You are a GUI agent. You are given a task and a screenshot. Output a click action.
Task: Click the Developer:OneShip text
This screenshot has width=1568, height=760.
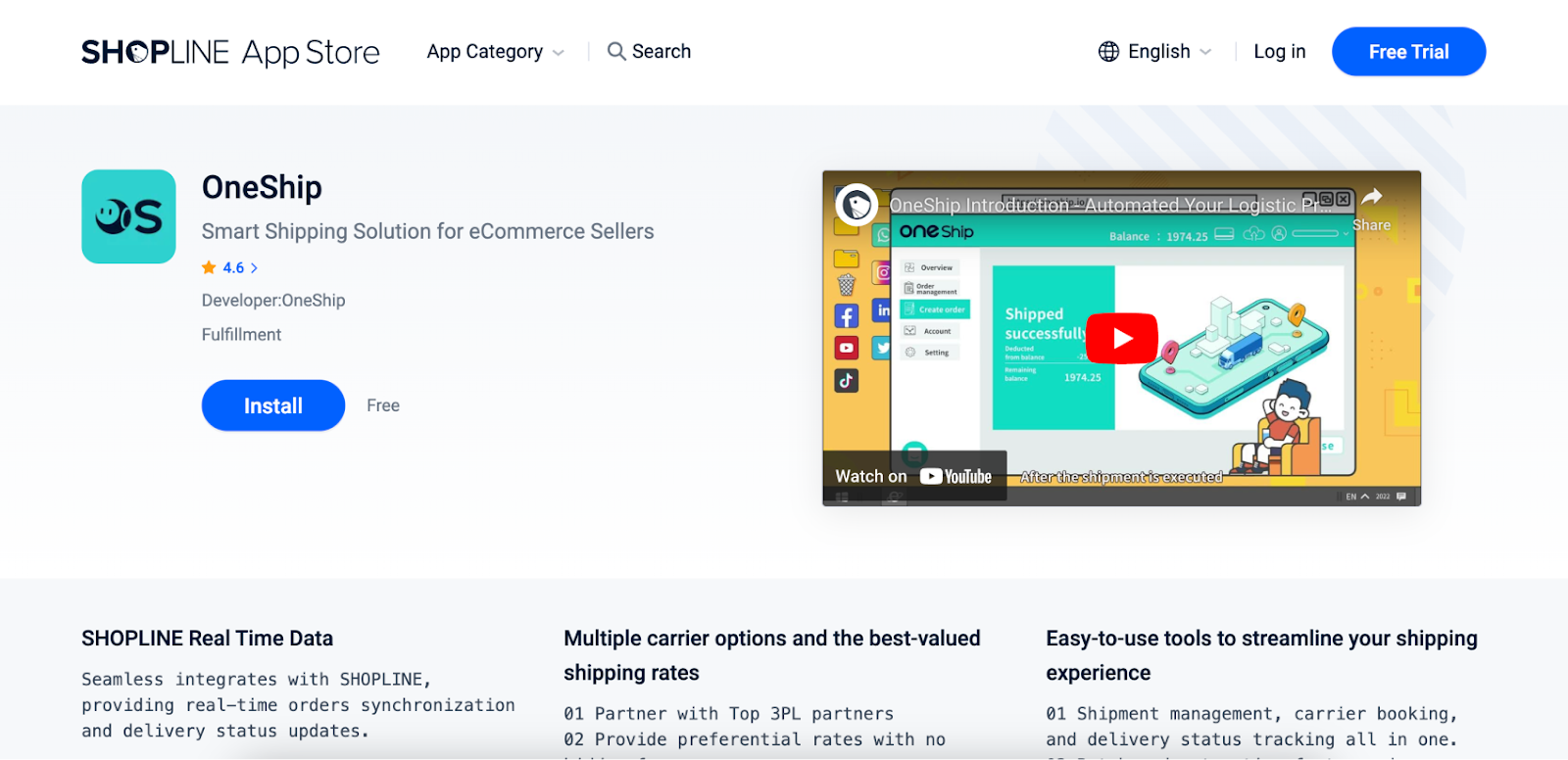pyautogui.click(x=273, y=301)
